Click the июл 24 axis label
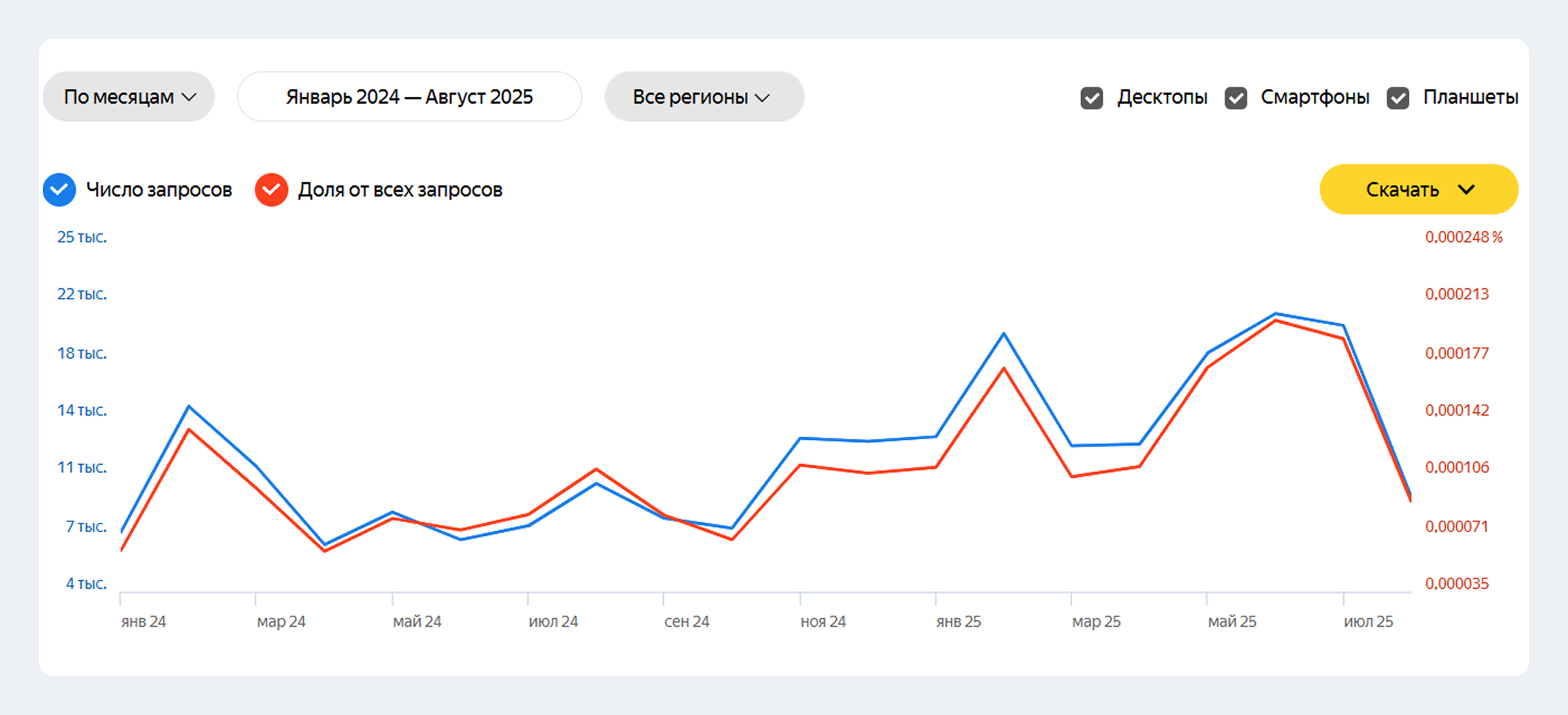The width and height of the screenshot is (1568, 715). coord(553,622)
